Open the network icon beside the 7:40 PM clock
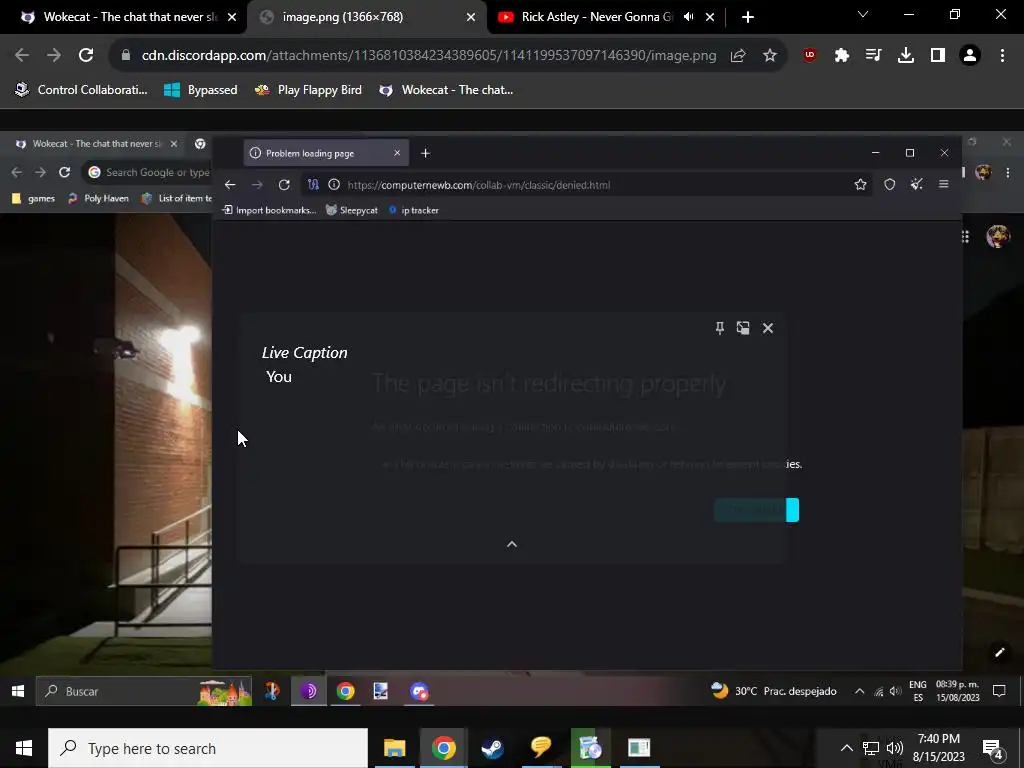Viewport: 1024px width, 768px height. click(x=871, y=748)
